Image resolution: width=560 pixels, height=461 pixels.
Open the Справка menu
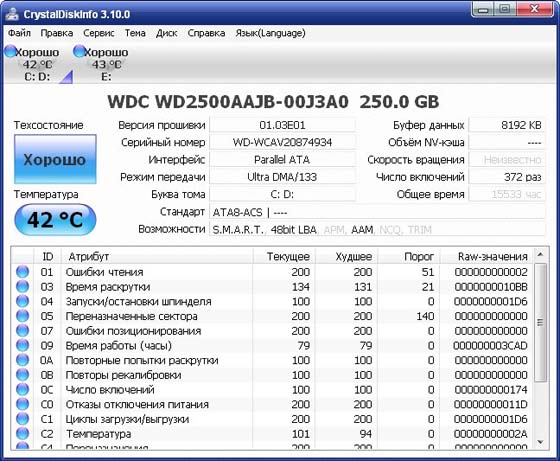206,33
